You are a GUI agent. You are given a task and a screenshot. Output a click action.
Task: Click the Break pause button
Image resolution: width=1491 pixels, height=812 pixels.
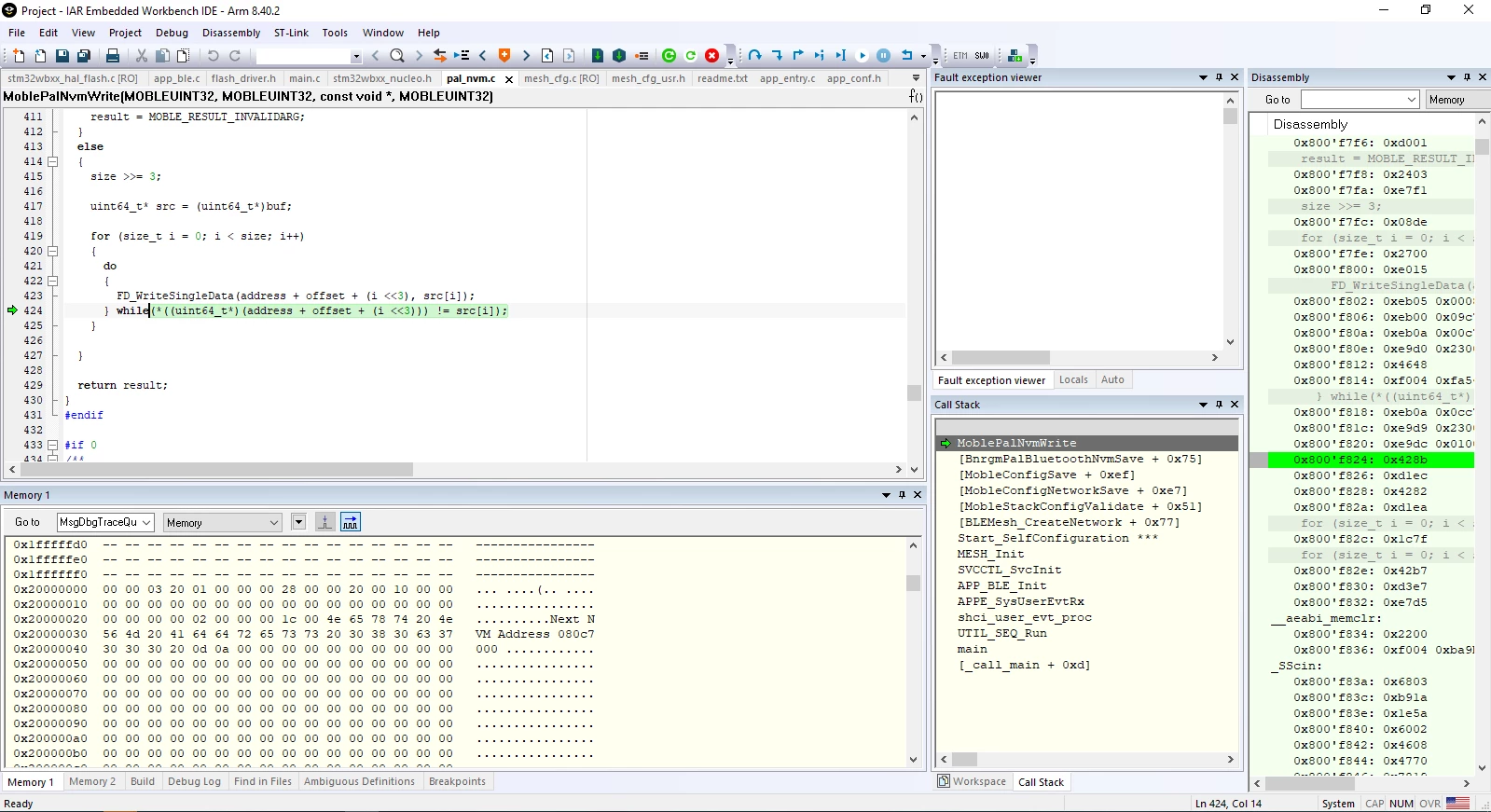[884, 56]
